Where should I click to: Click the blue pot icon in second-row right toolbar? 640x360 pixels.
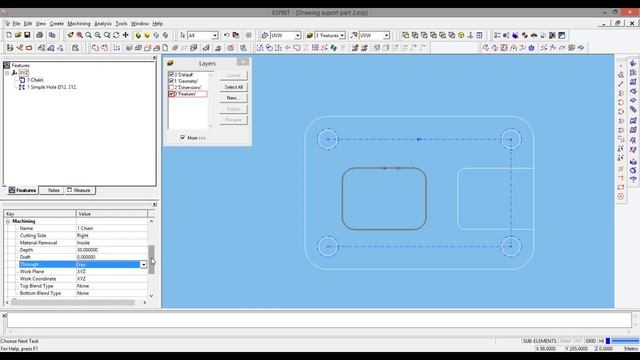531,48
